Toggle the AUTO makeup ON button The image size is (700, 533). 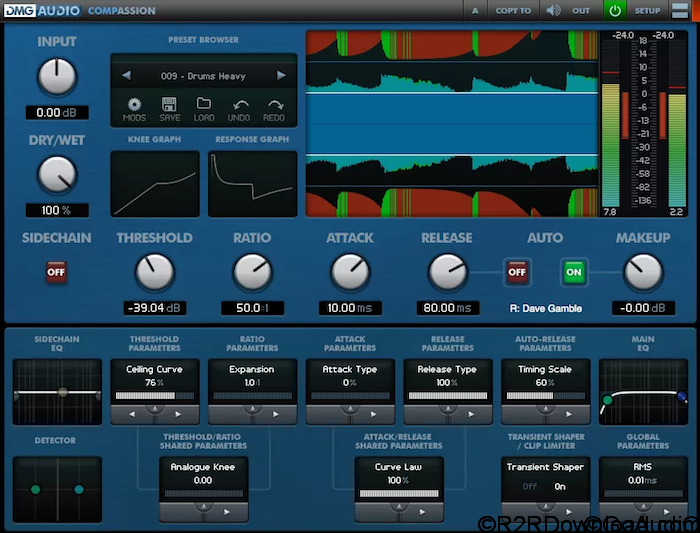tap(574, 272)
